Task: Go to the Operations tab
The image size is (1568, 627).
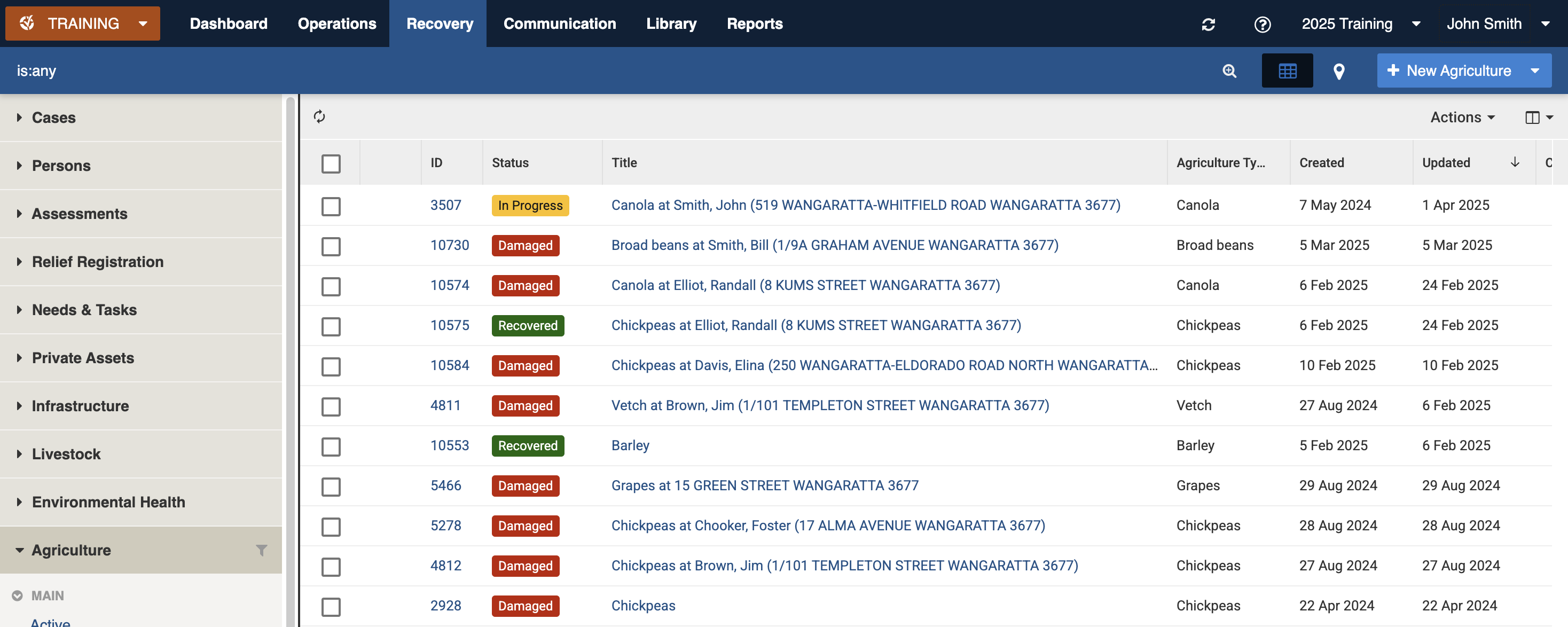Action: (336, 23)
